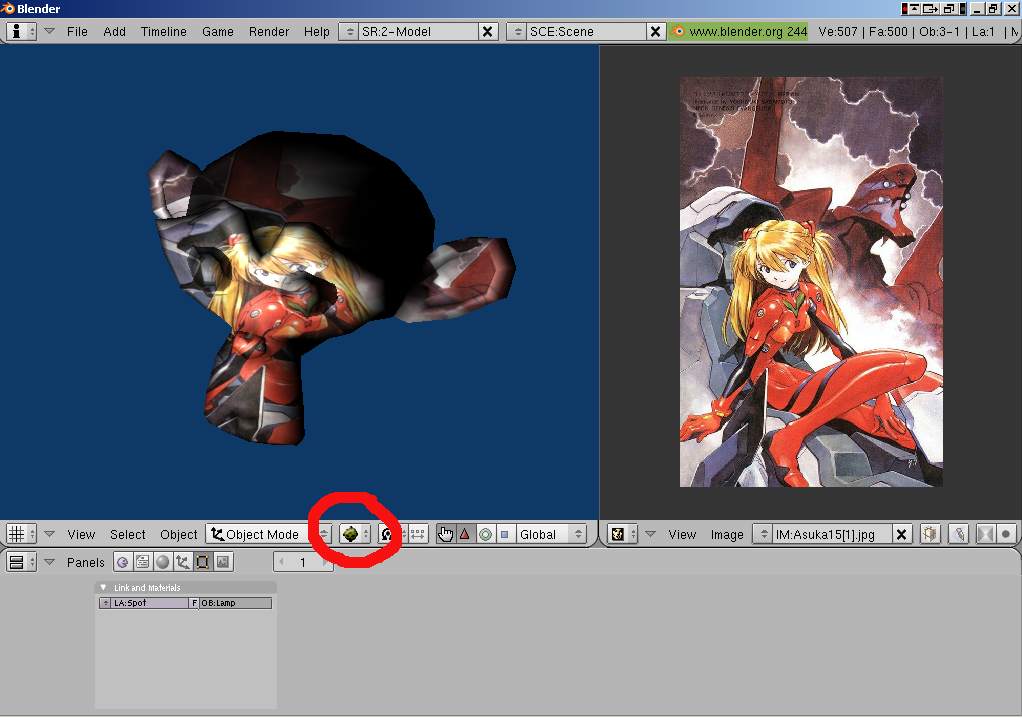Edit the SR:2-Model screen name
This screenshot has height=718, width=1022.
coord(417,31)
